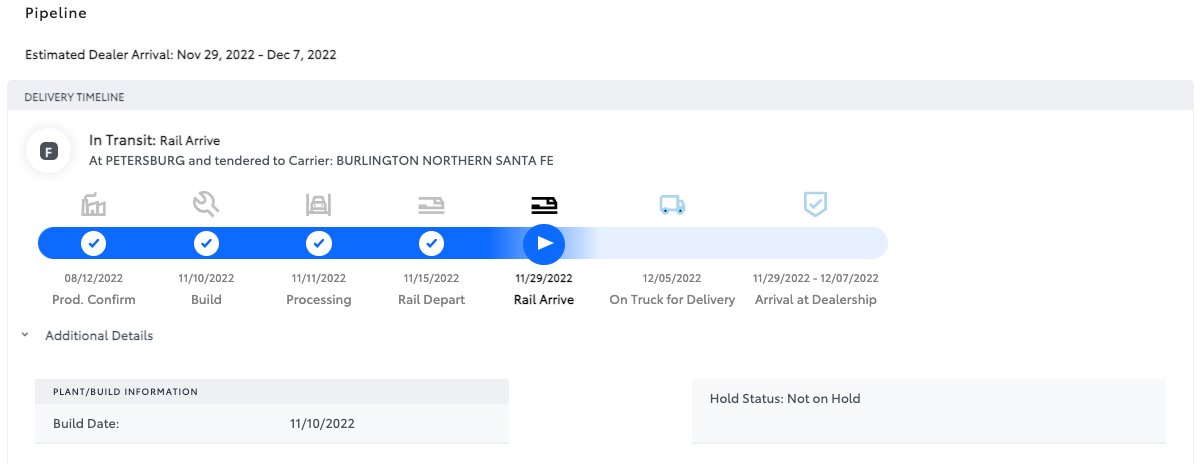
Task: Click the black Rail Arrive train icon
Action: 544,205
